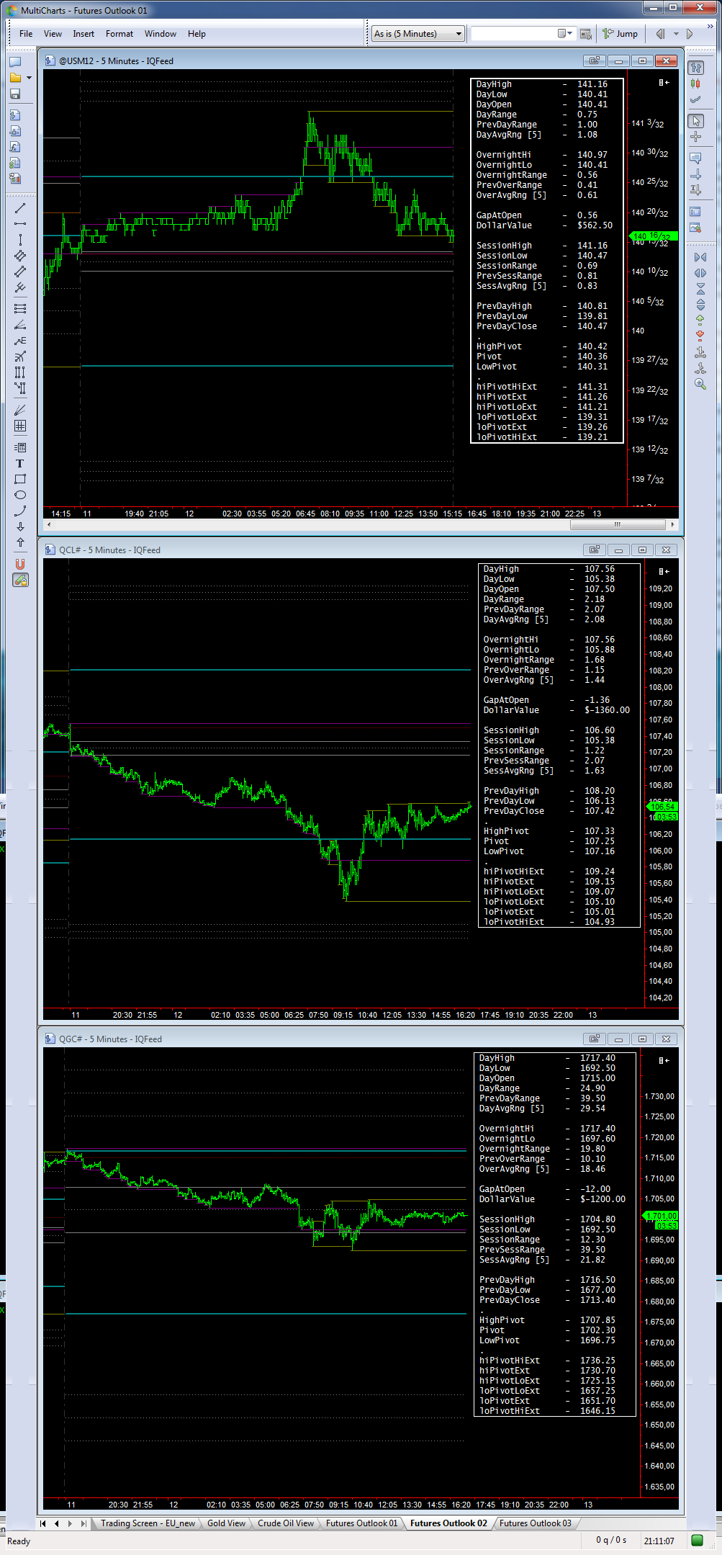The height and width of the screenshot is (1568, 722).
Task: Select the zoom in magnifier tool
Action: tap(700, 384)
